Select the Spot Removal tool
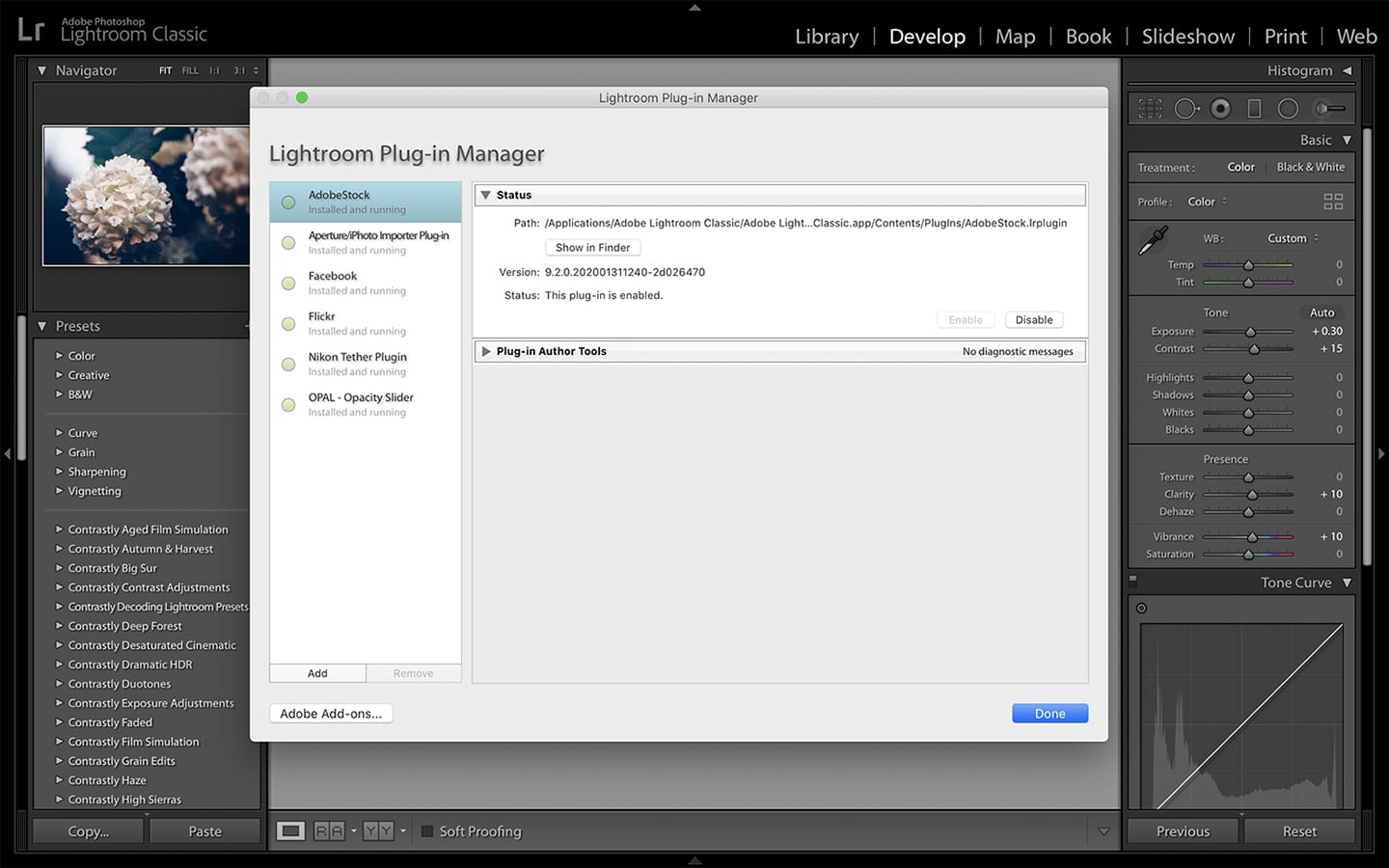 coord(1186,109)
